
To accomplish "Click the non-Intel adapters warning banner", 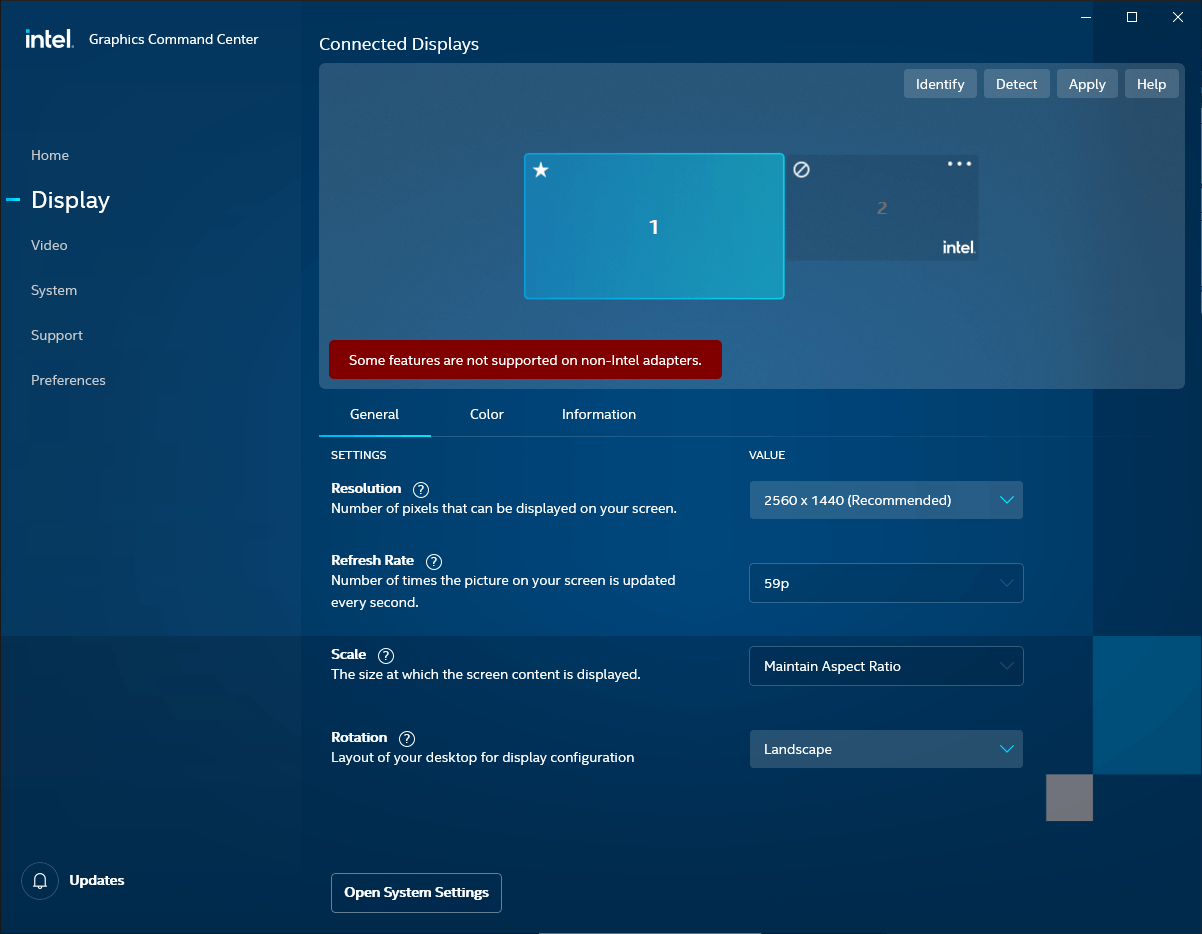I will point(525,360).
